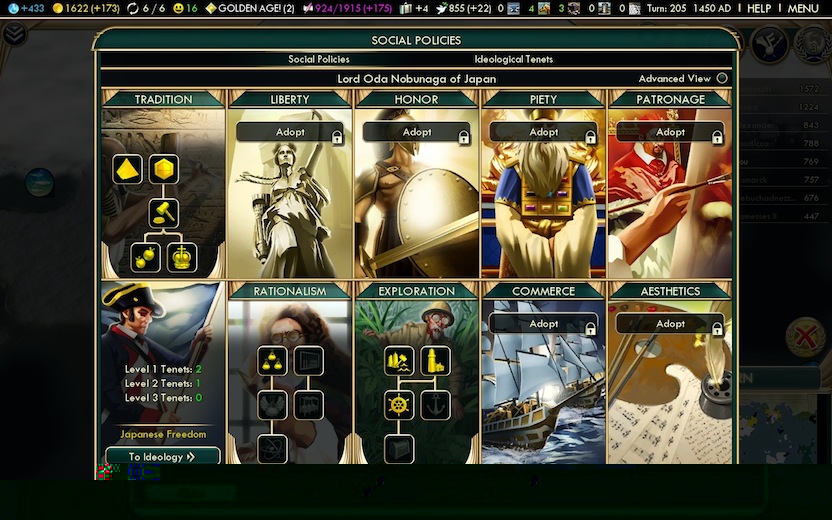Click the TRADITION branch header
Viewport: 832px width, 520px height.
(163, 99)
